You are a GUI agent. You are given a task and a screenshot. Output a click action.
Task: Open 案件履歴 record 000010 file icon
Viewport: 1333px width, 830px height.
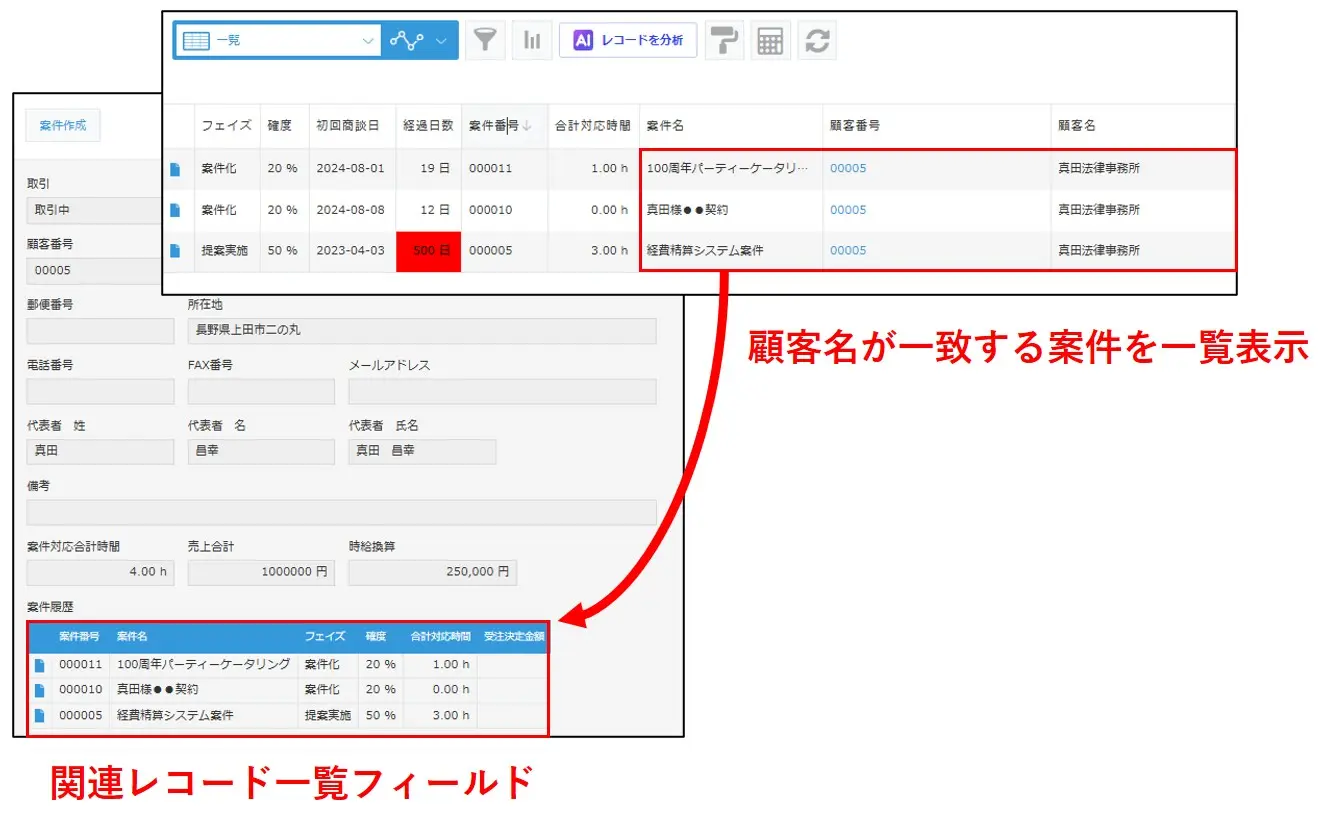tap(40, 690)
